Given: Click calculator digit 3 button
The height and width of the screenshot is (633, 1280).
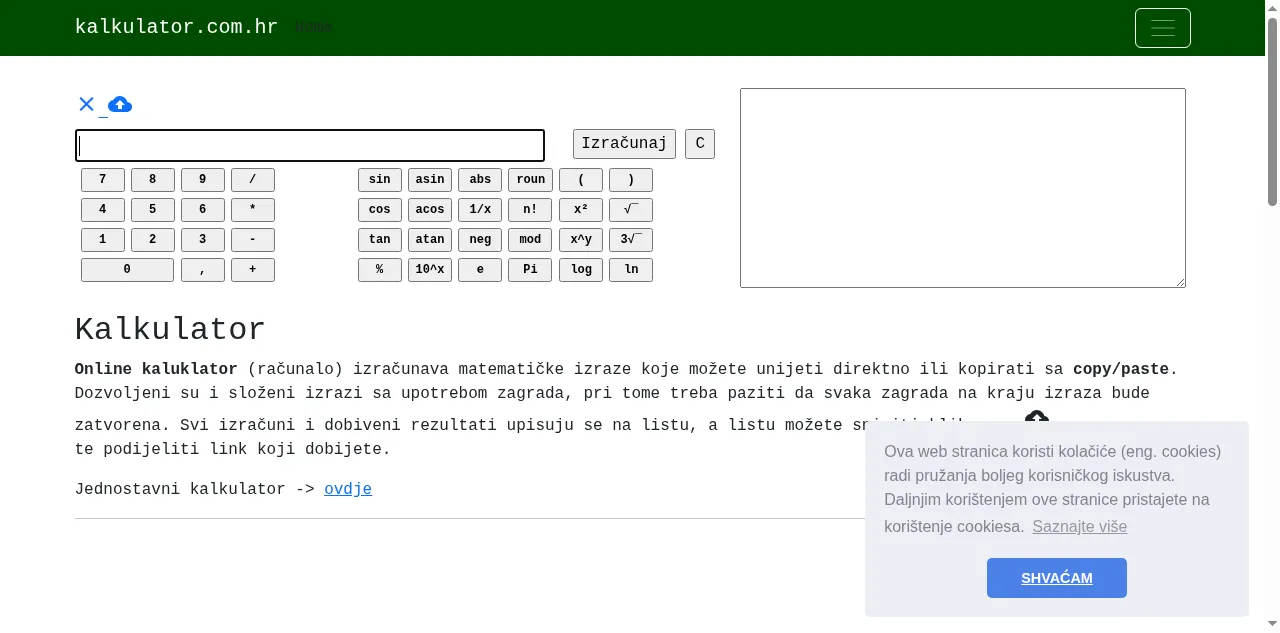Looking at the screenshot, I should [203, 240].
